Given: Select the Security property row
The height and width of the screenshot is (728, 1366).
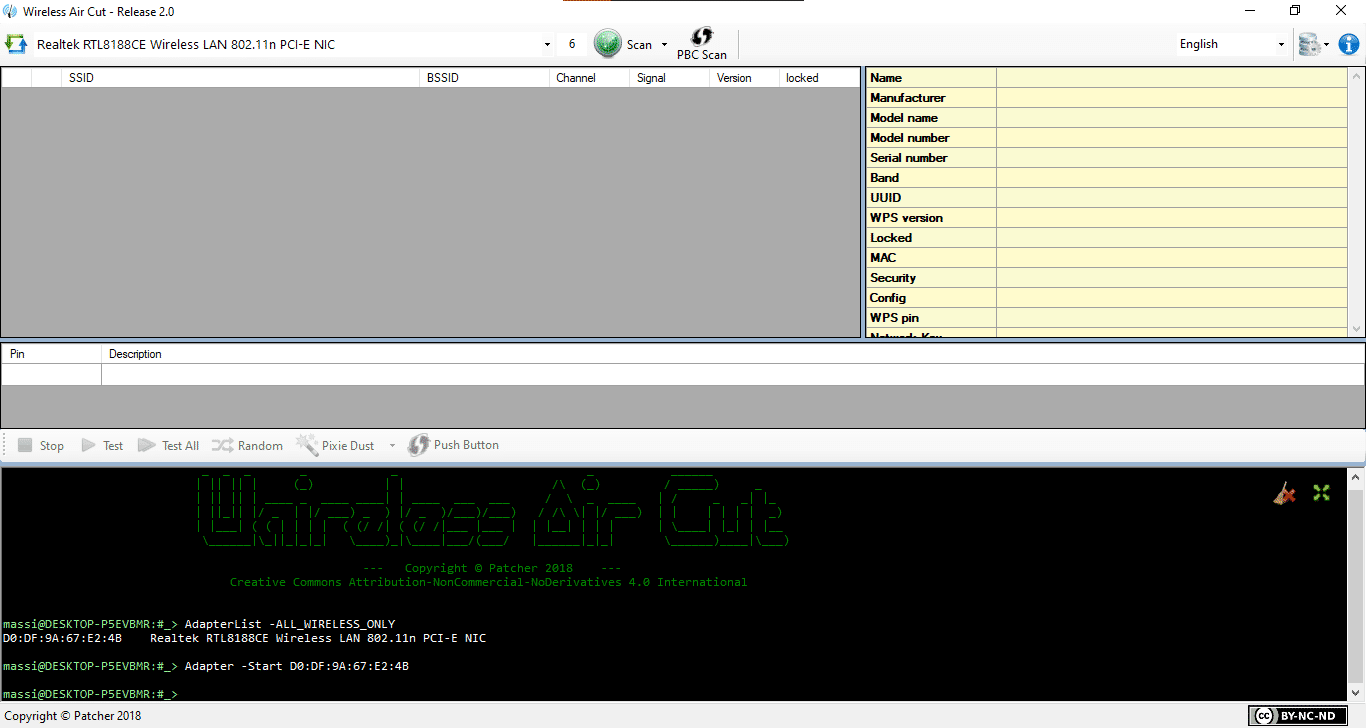Looking at the screenshot, I should pos(1107,278).
